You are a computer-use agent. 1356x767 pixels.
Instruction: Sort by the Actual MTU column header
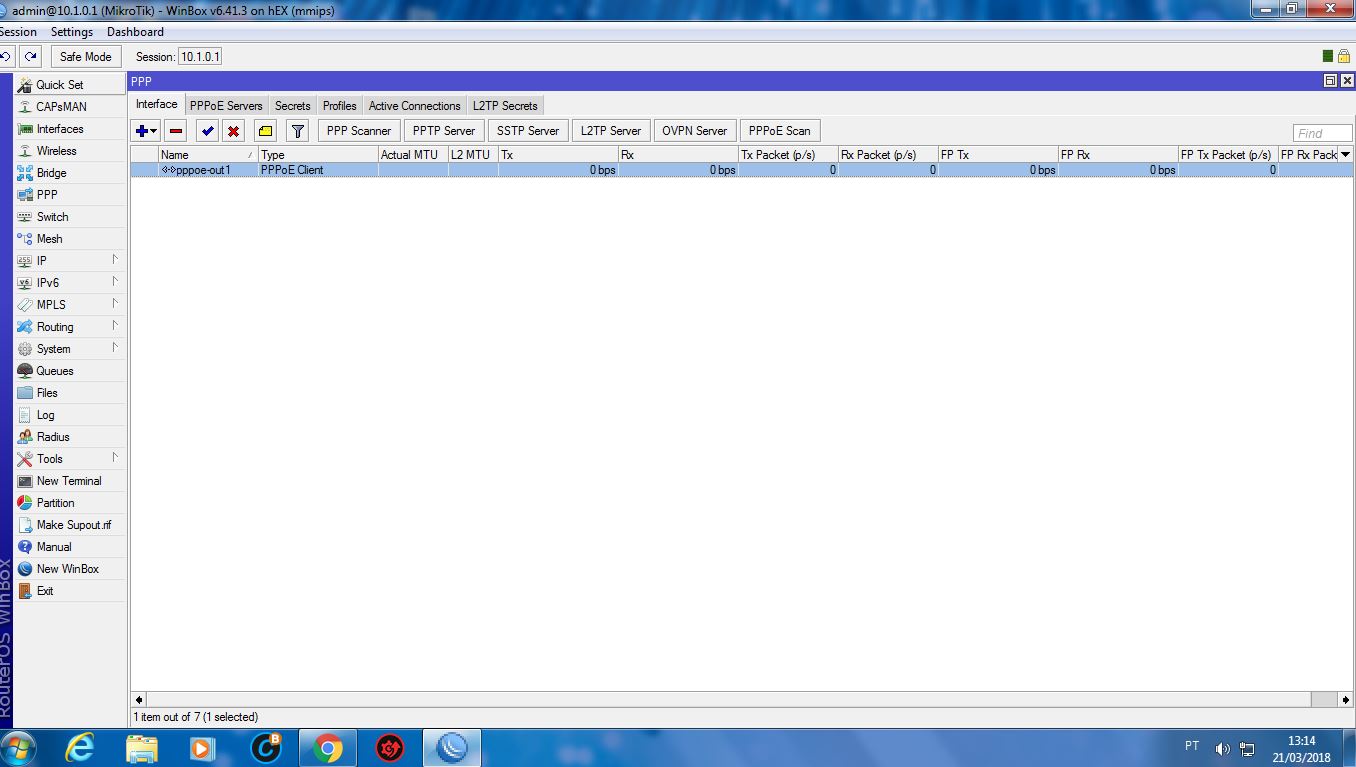pyautogui.click(x=413, y=155)
